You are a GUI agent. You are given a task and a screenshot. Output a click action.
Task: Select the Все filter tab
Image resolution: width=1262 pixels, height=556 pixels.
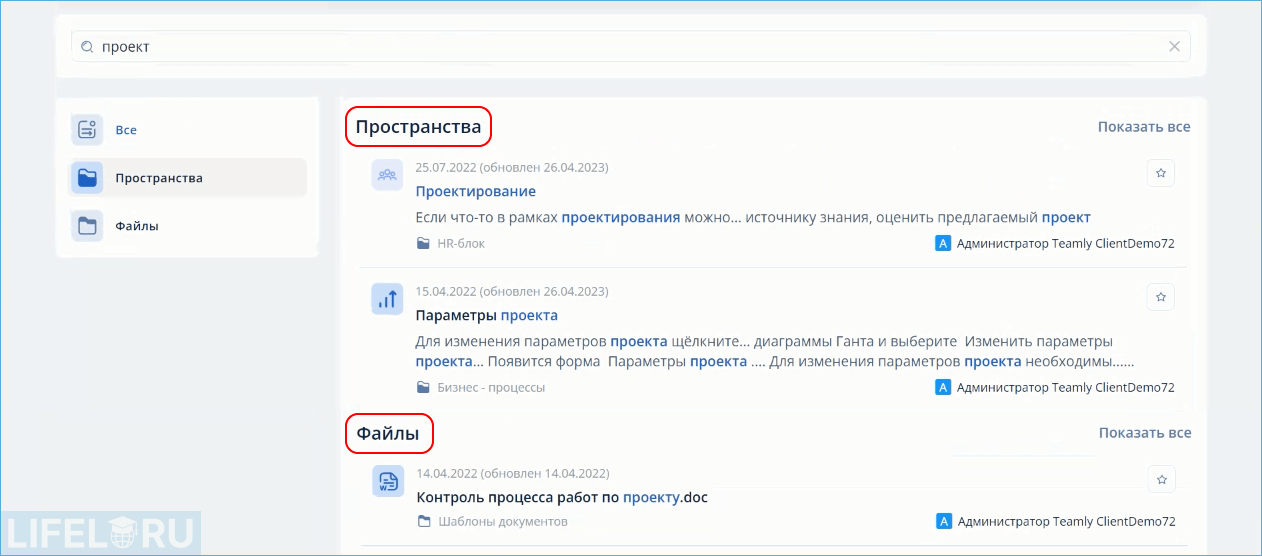click(x=188, y=130)
